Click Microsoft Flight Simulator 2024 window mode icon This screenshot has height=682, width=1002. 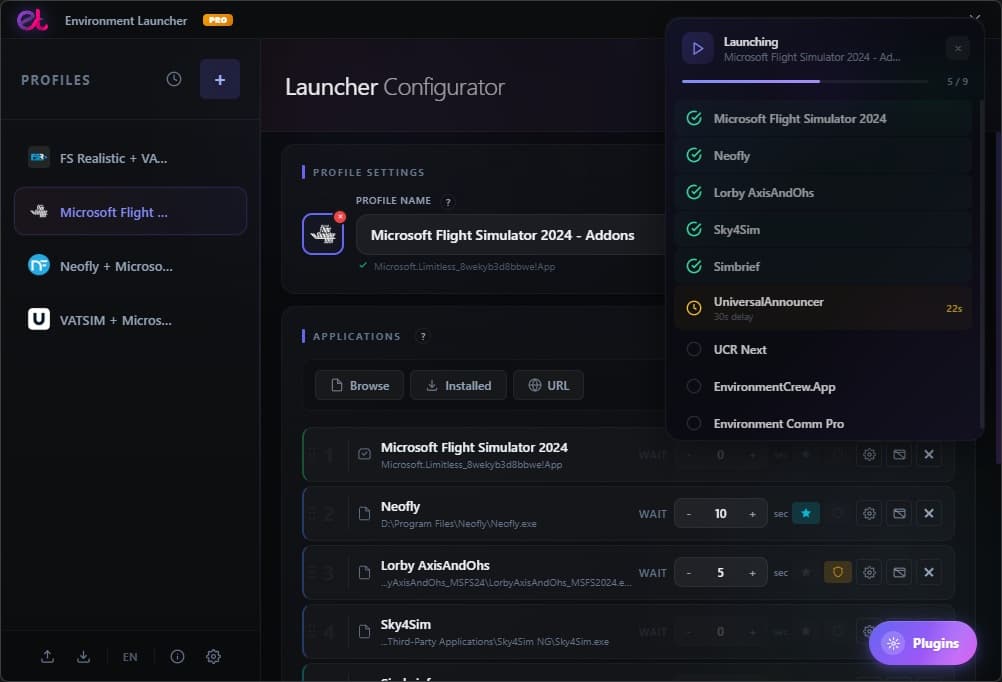tap(899, 454)
